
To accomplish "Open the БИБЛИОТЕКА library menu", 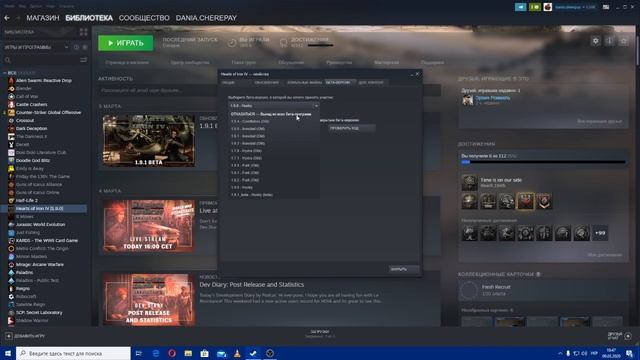I will tap(89, 18).
